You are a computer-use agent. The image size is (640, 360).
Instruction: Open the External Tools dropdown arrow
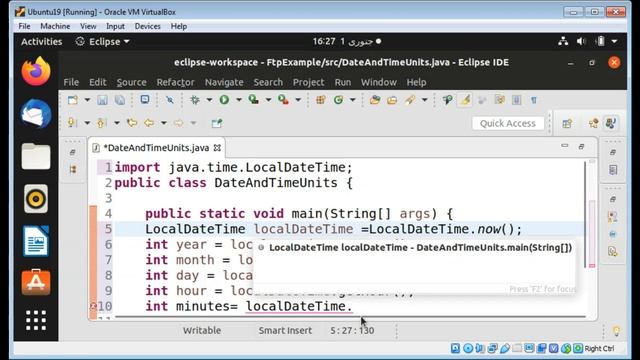click(298, 100)
